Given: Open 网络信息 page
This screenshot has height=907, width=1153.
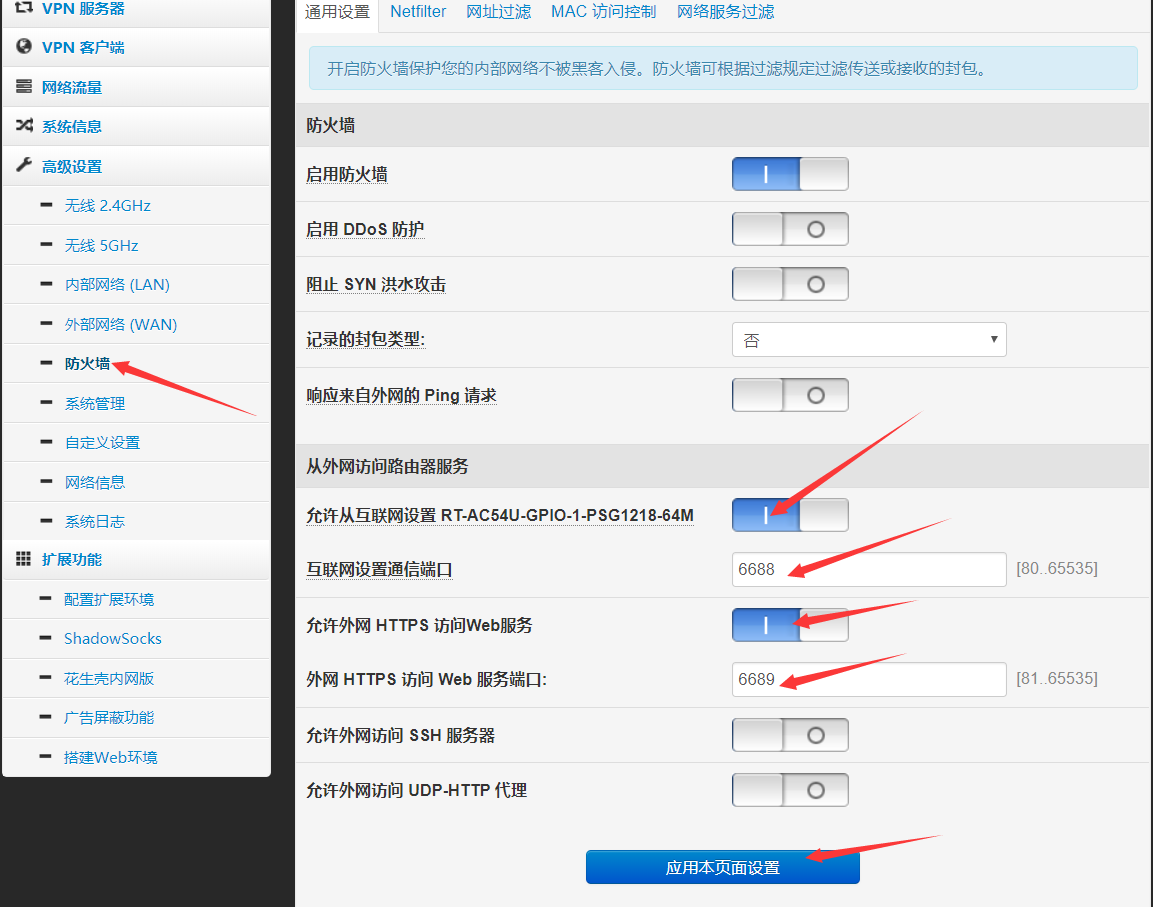Looking at the screenshot, I should click(x=94, y=482).
